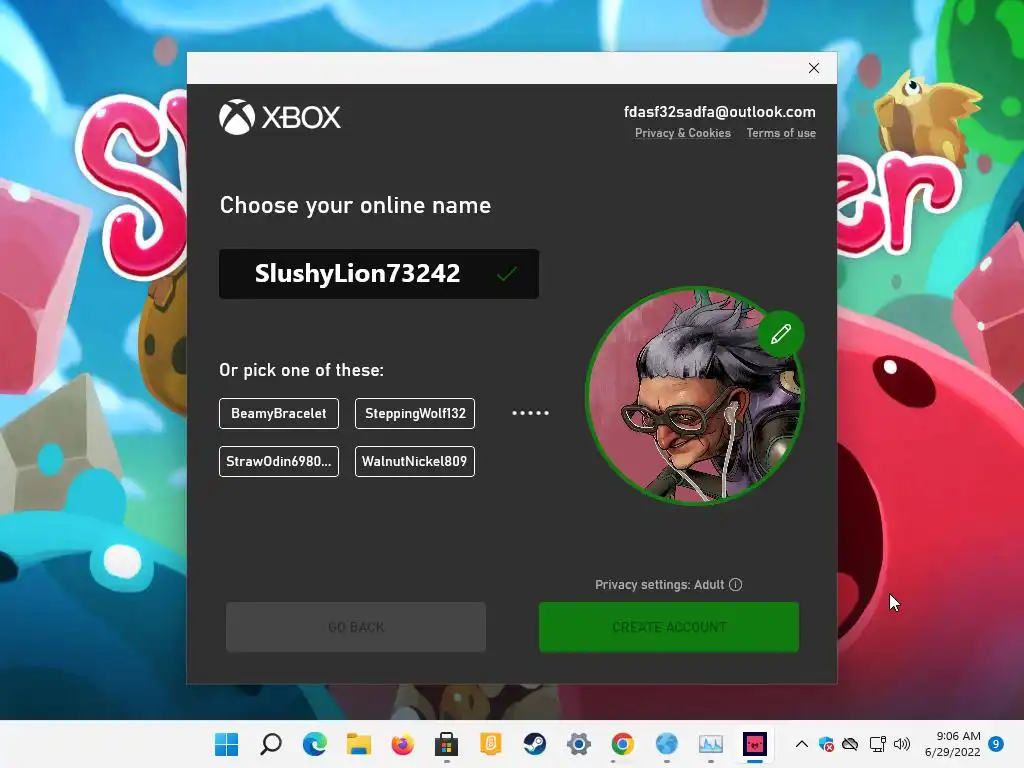
Task: Open the Windows Start menu
Action: tap(227, 744)
